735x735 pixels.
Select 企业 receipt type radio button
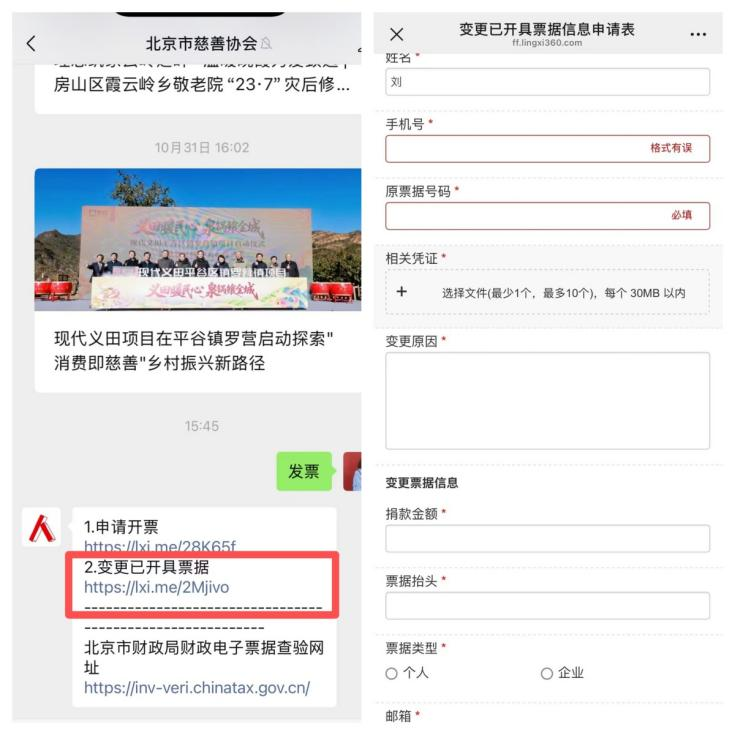coord(547,674)
